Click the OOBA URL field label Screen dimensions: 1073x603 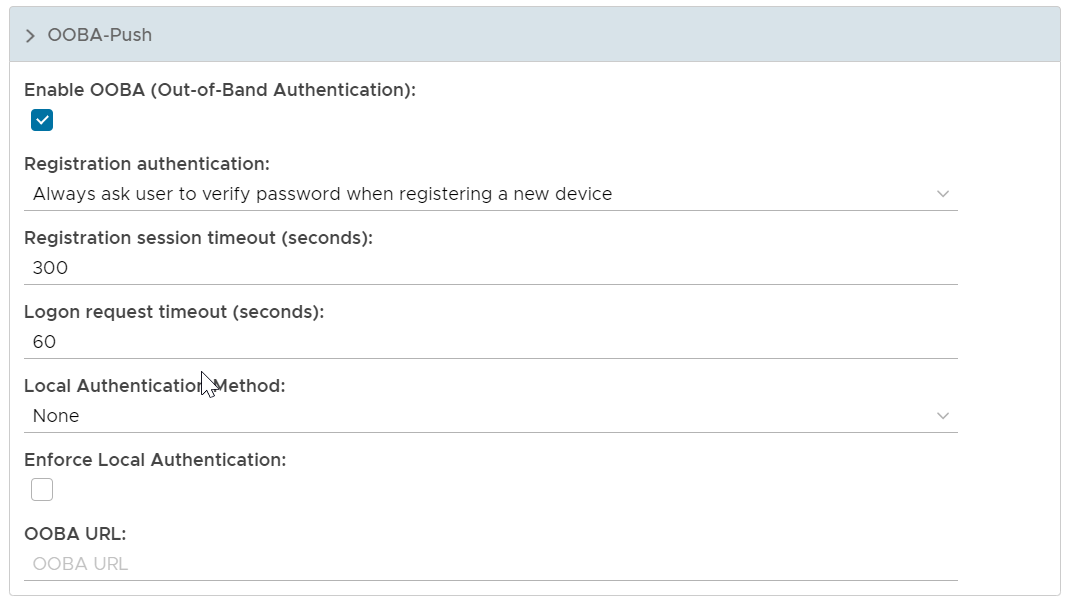click(75, 534)
